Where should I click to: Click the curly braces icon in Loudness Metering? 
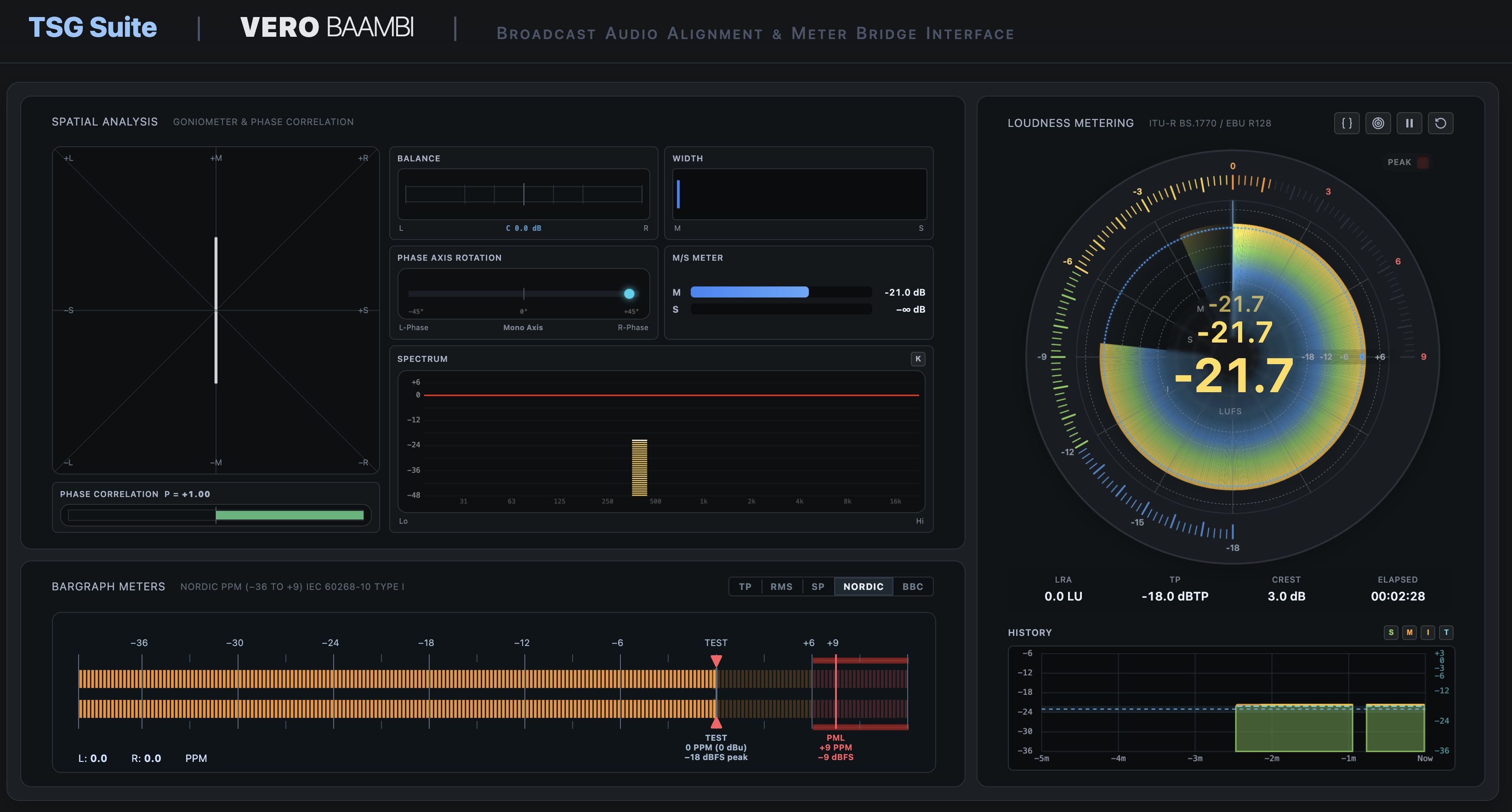coord(1347,123)
